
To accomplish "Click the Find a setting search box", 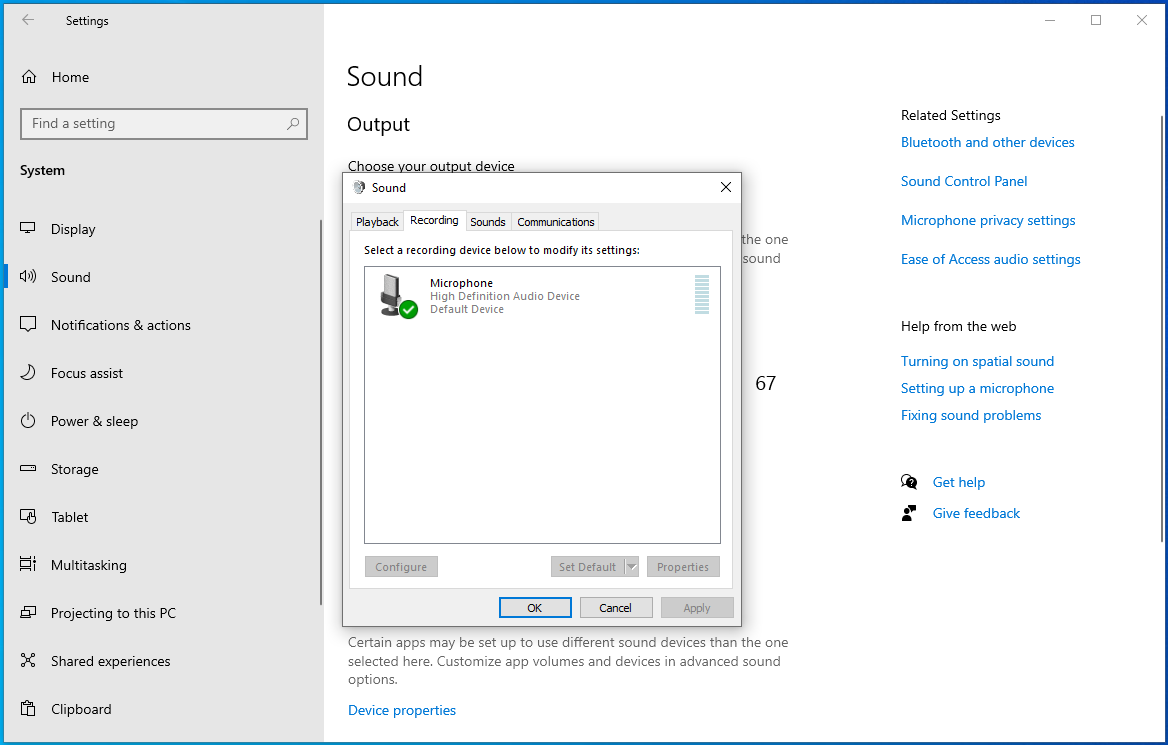I will (164, 124).
